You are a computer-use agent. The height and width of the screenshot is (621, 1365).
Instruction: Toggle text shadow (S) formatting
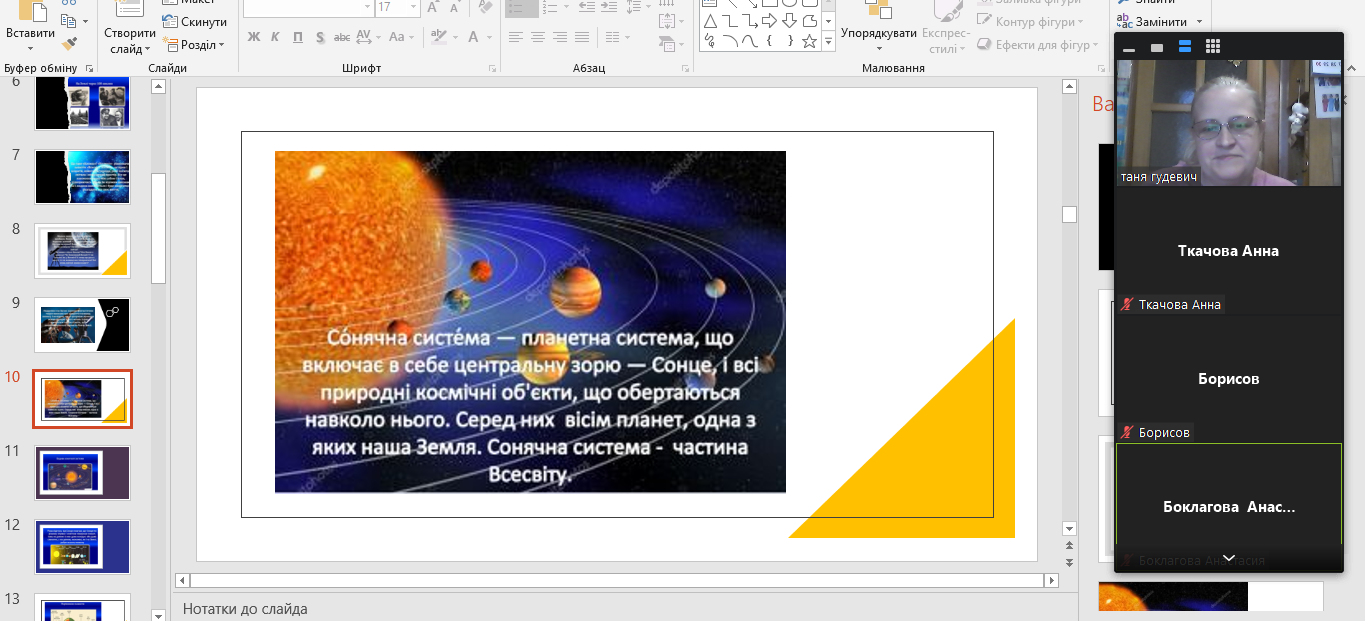321,38
